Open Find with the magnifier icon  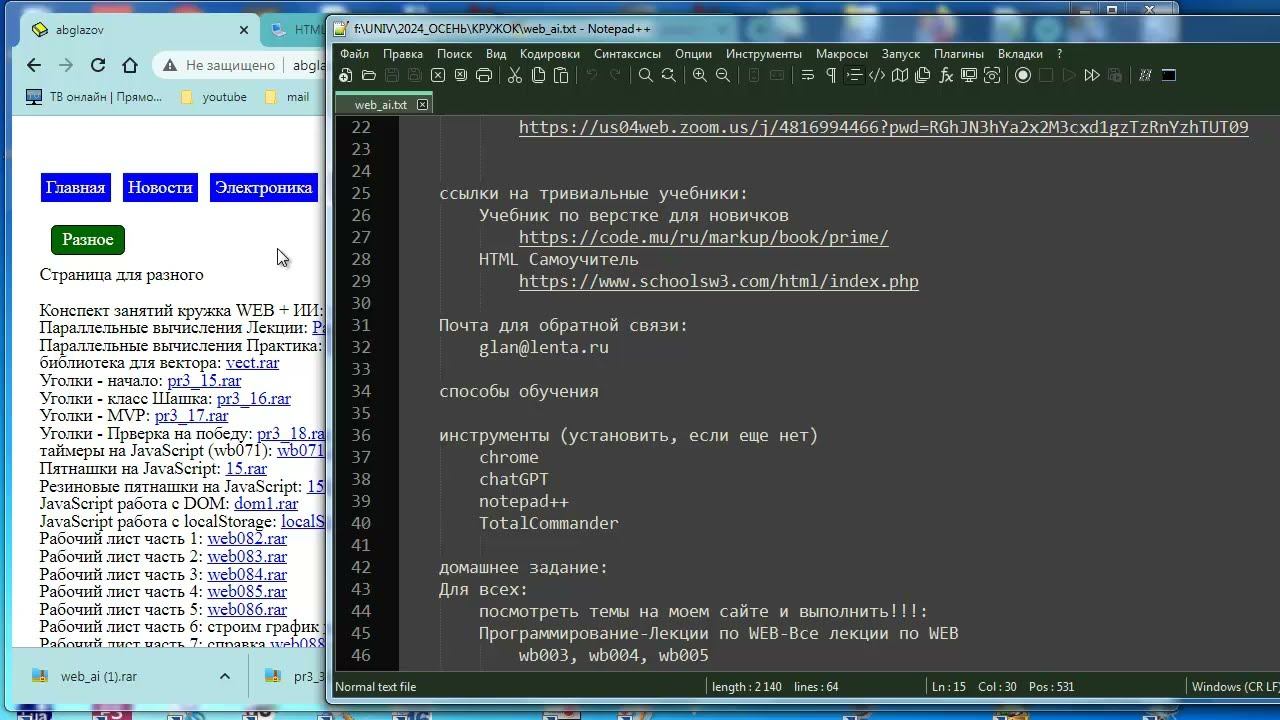pyautogui.click(x=646, y=75)
